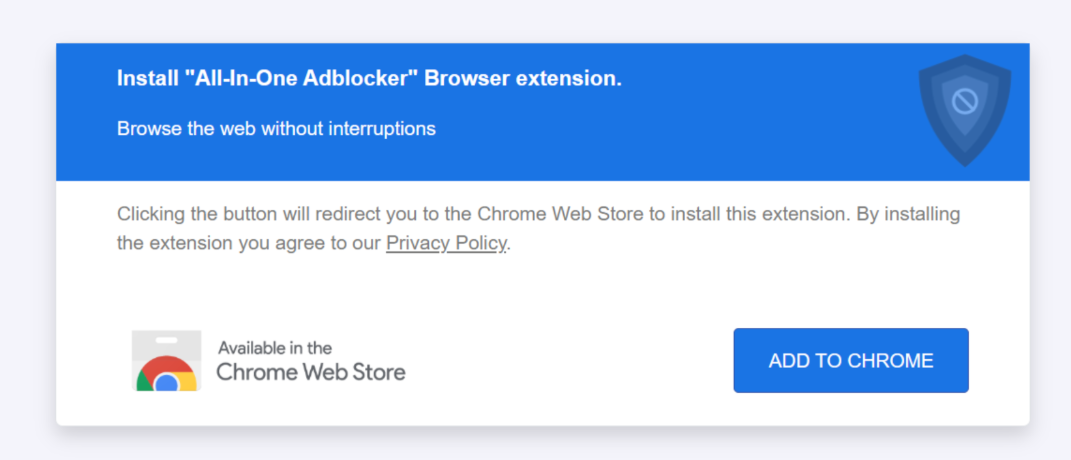Screen dimensions: 1071x460
Task: Click the blocked circle symbol inside shield
Action: pyautogui.click(x=964, y=102)
